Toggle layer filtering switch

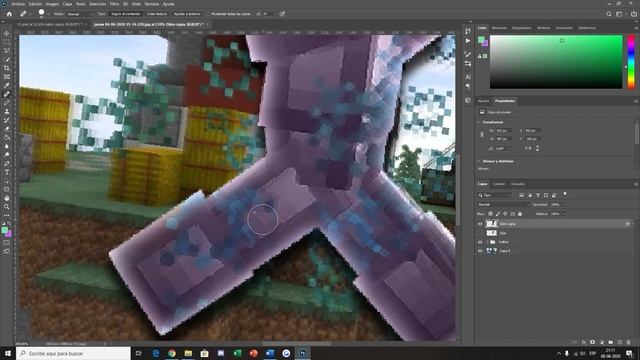click(565, 194)
